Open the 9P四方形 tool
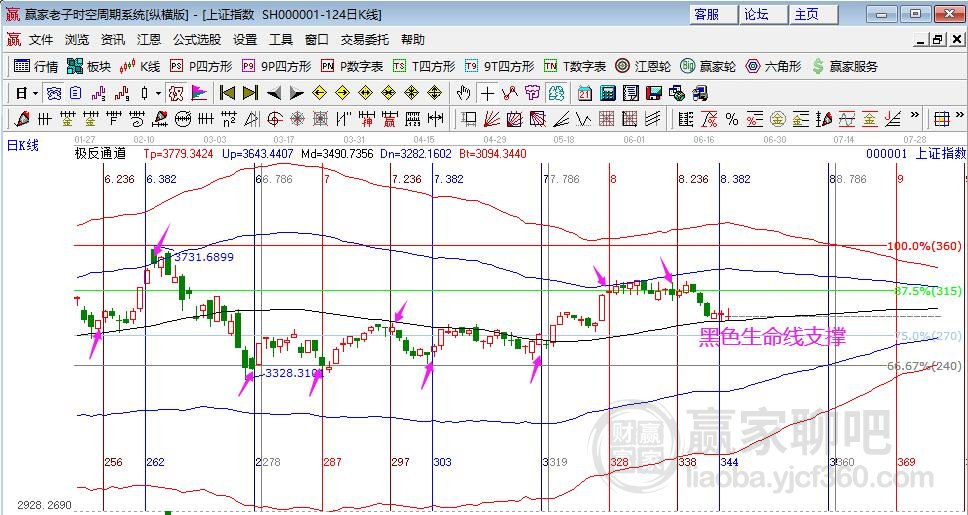 (x=277, y=66)
